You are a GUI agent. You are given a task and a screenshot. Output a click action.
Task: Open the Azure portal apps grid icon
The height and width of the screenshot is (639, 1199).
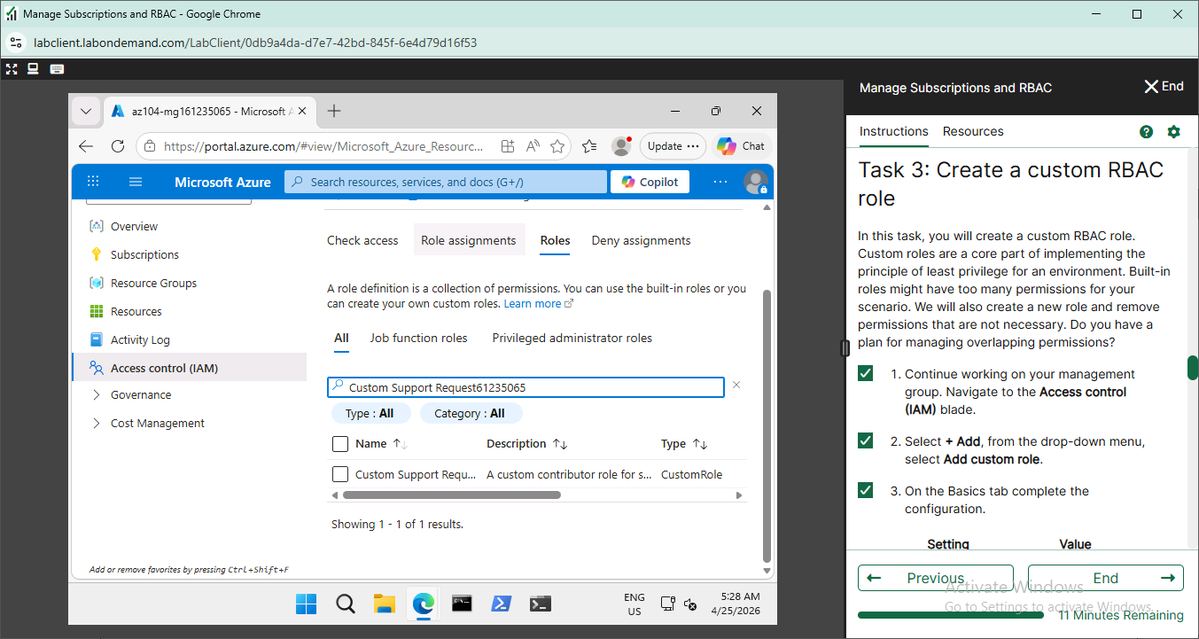click(x=93, y=182)
